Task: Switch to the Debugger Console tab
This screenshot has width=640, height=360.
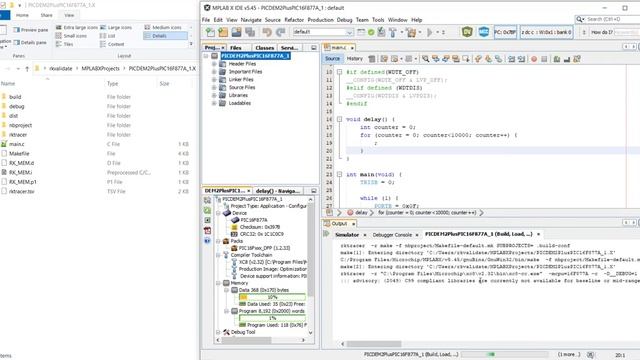Action: 392,235
